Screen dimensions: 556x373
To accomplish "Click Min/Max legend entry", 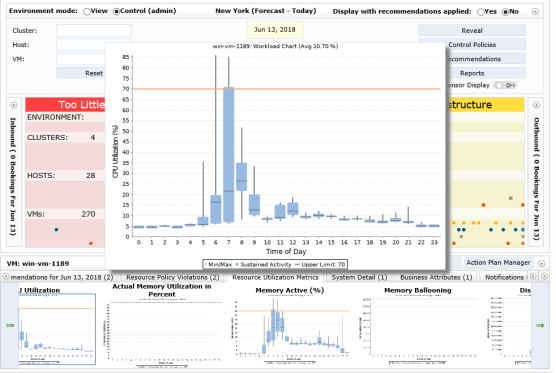I will (x=218, y=265).
